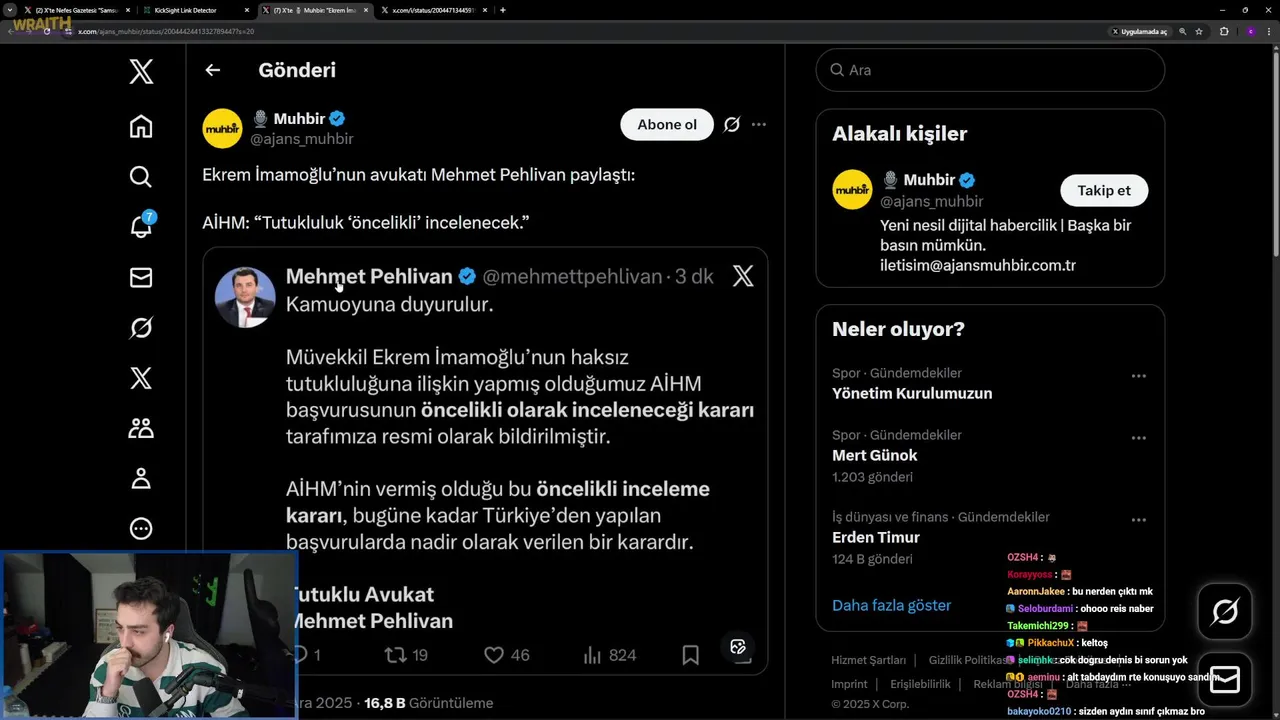
Task: Open options for Erden Timur trend
Action: coord(1138,520)
